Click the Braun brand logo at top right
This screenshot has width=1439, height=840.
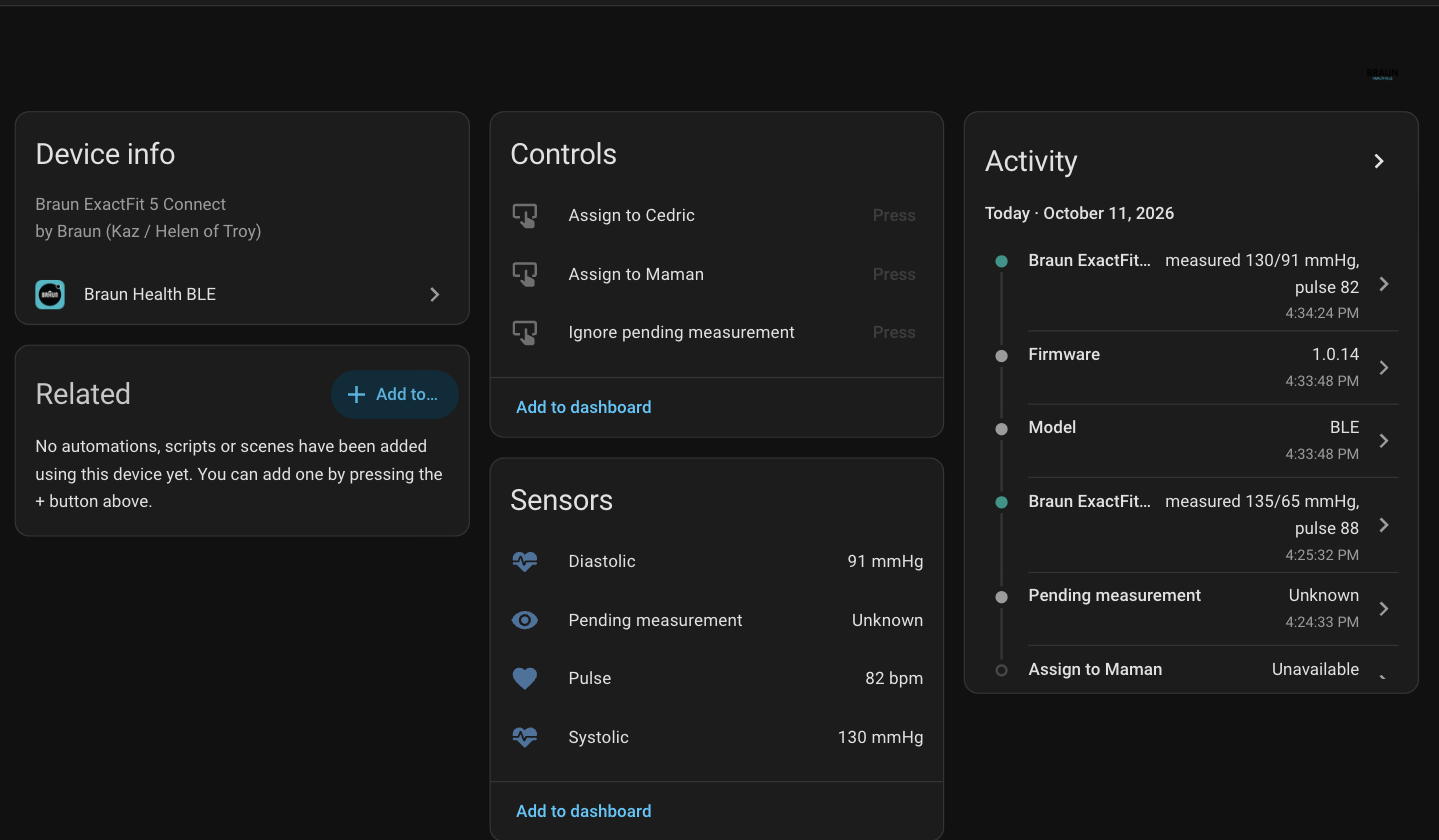[1382, 74]
